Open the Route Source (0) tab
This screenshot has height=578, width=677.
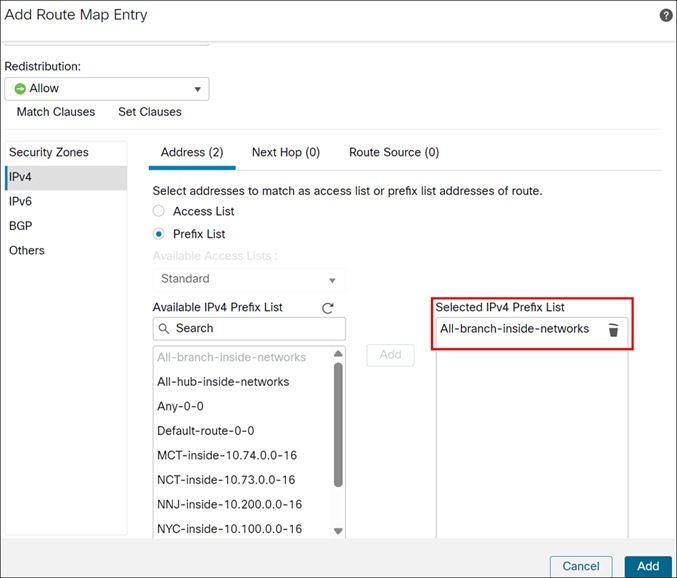(x=394, y=152)
